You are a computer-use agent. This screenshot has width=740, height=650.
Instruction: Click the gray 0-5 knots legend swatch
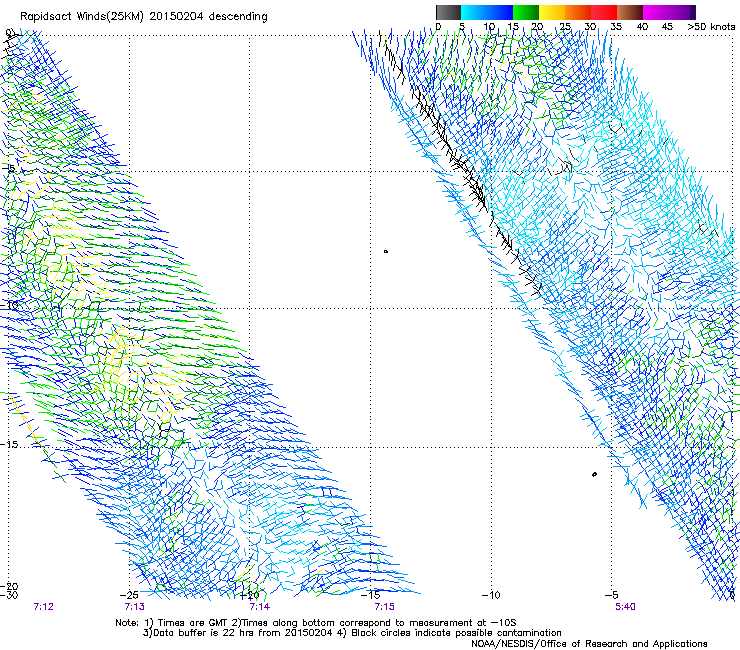pos(448,12)
